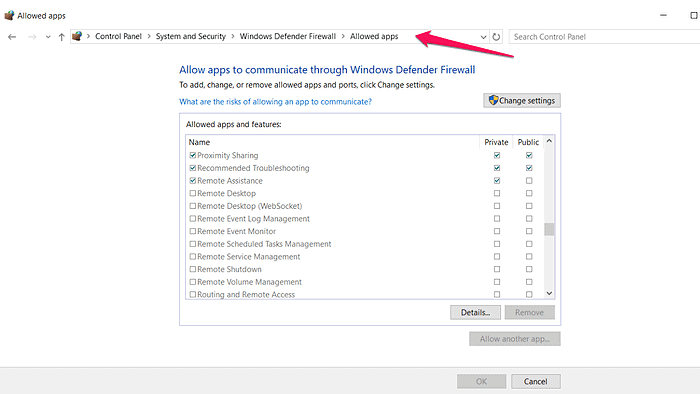Enable Remote Desktop Private checkbox
The image size is (700, 394).
[x=497, y=193]
